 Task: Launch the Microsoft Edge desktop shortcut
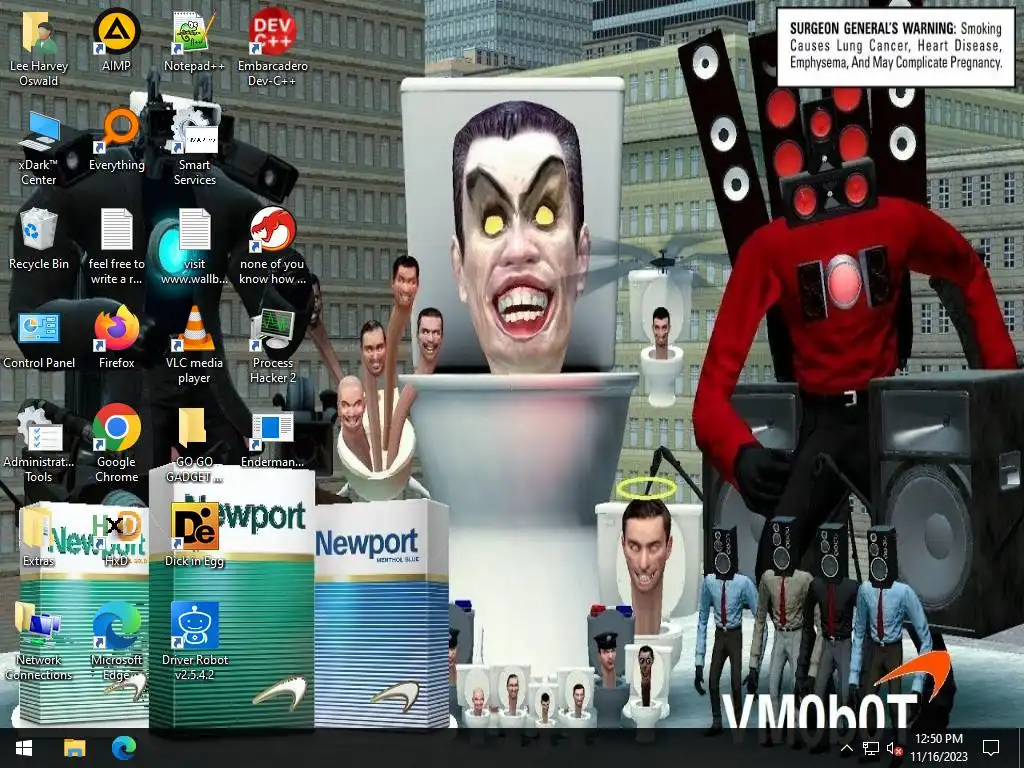tap(116, 642)
